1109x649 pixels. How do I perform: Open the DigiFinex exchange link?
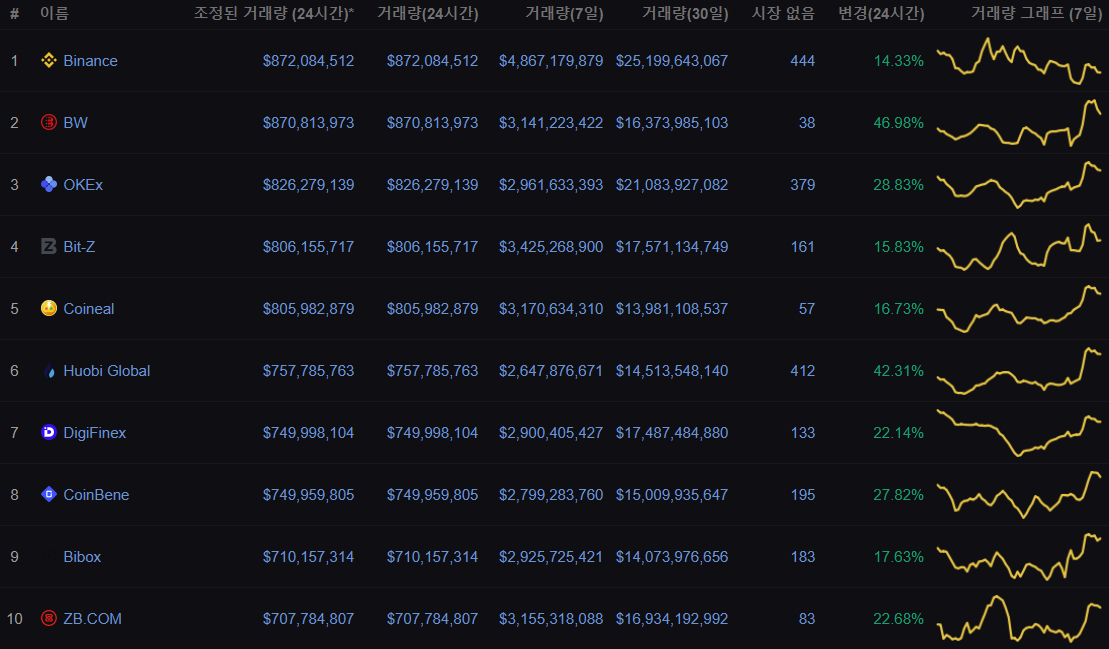(x=95, y=433)
